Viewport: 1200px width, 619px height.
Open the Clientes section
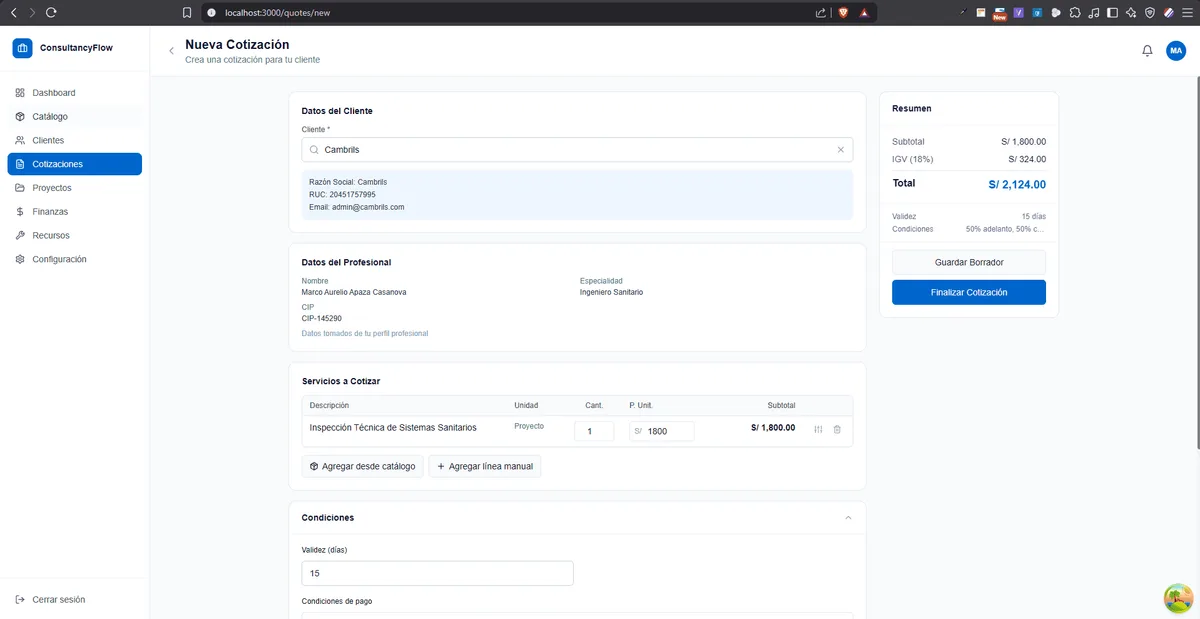(75, 141)
